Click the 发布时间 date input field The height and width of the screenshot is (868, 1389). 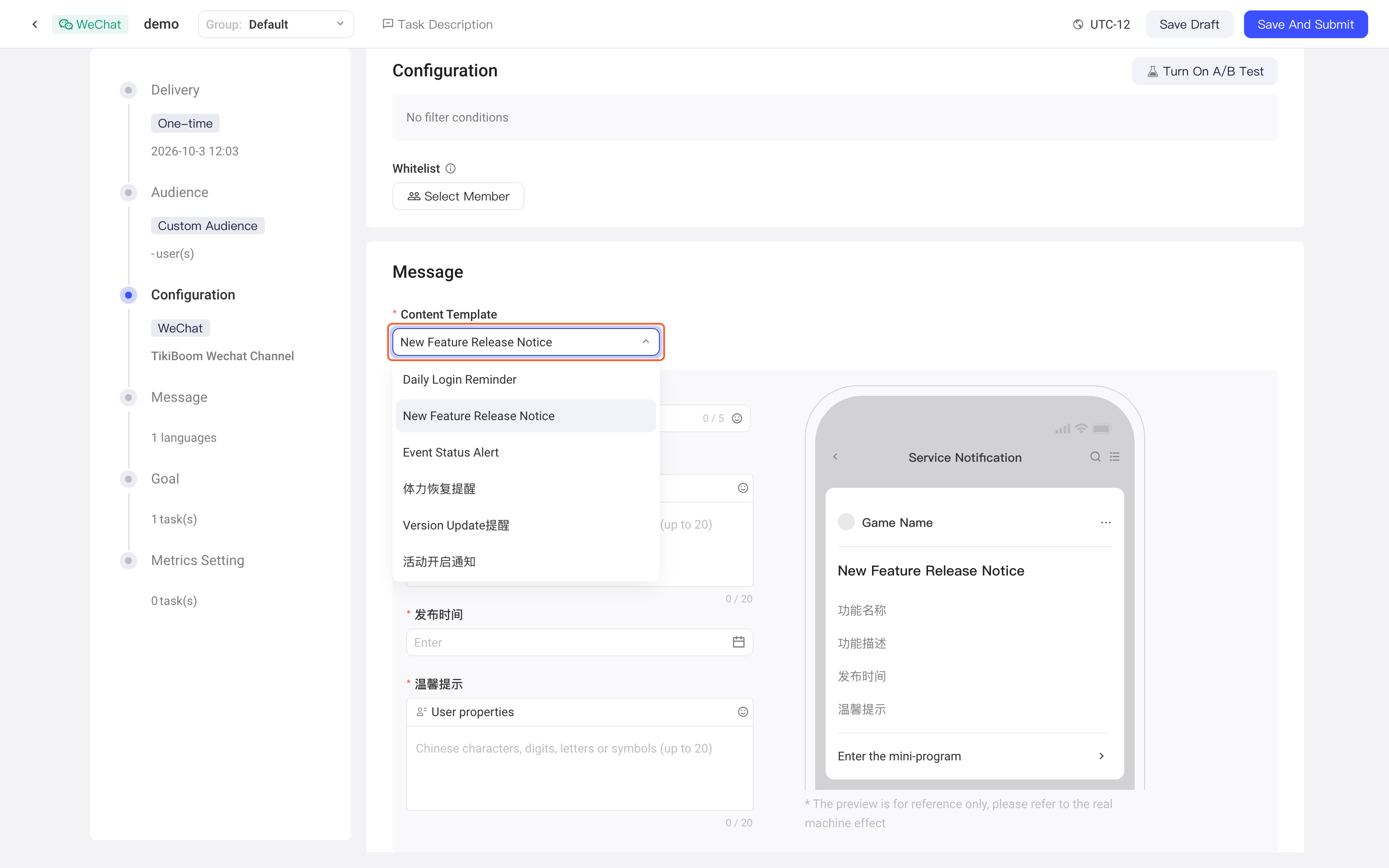click(x=580, y=642)
